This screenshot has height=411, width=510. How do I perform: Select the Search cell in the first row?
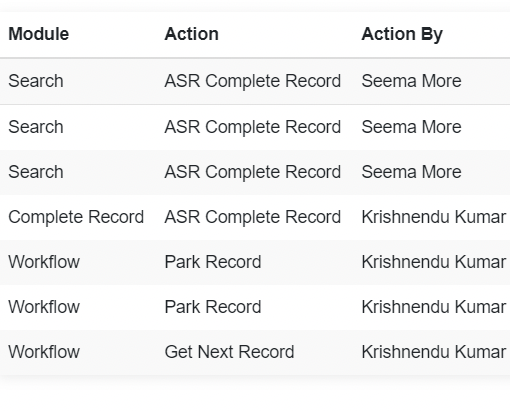tap(36, 81)
